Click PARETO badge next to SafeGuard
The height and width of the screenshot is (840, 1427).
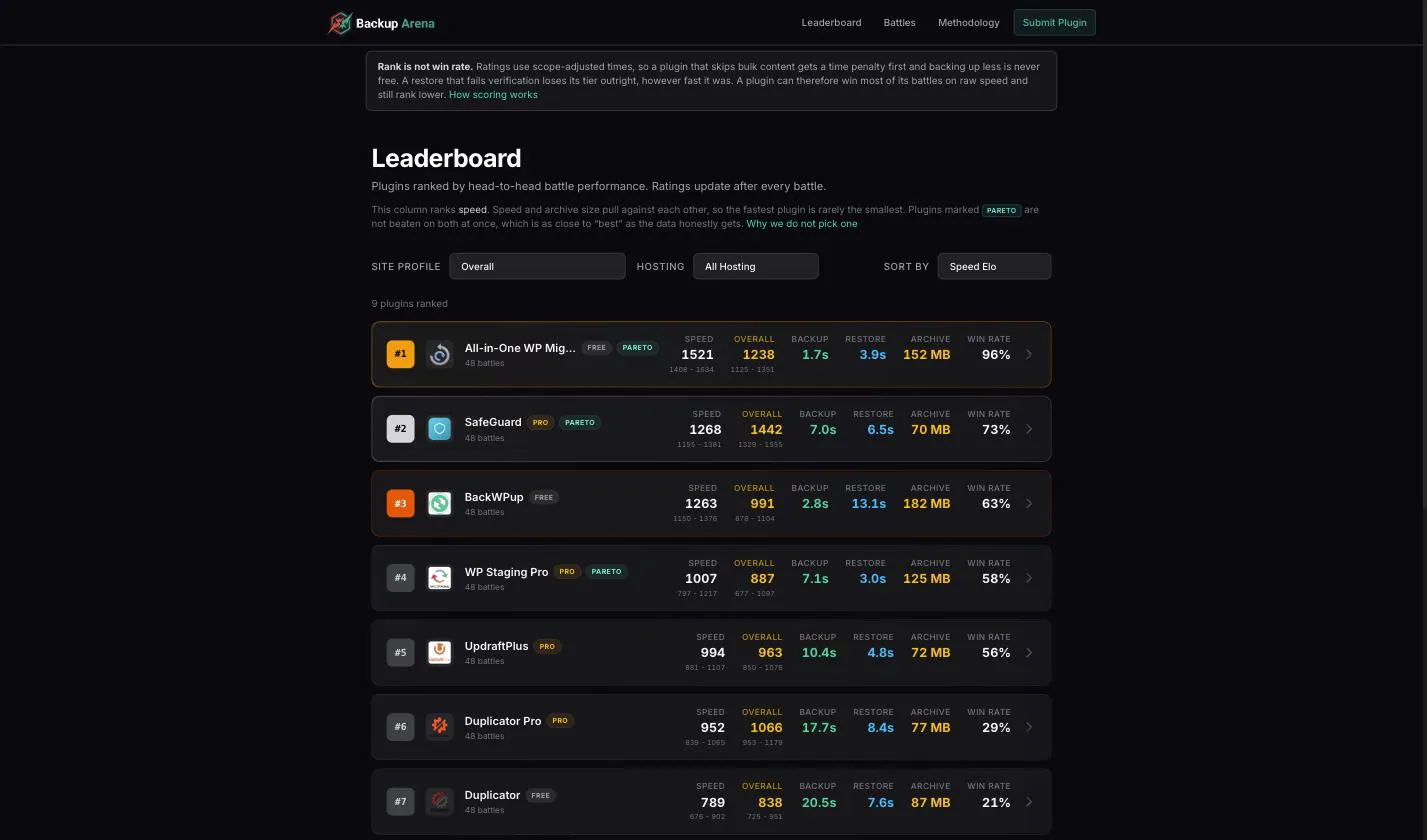tap(580, 422)
